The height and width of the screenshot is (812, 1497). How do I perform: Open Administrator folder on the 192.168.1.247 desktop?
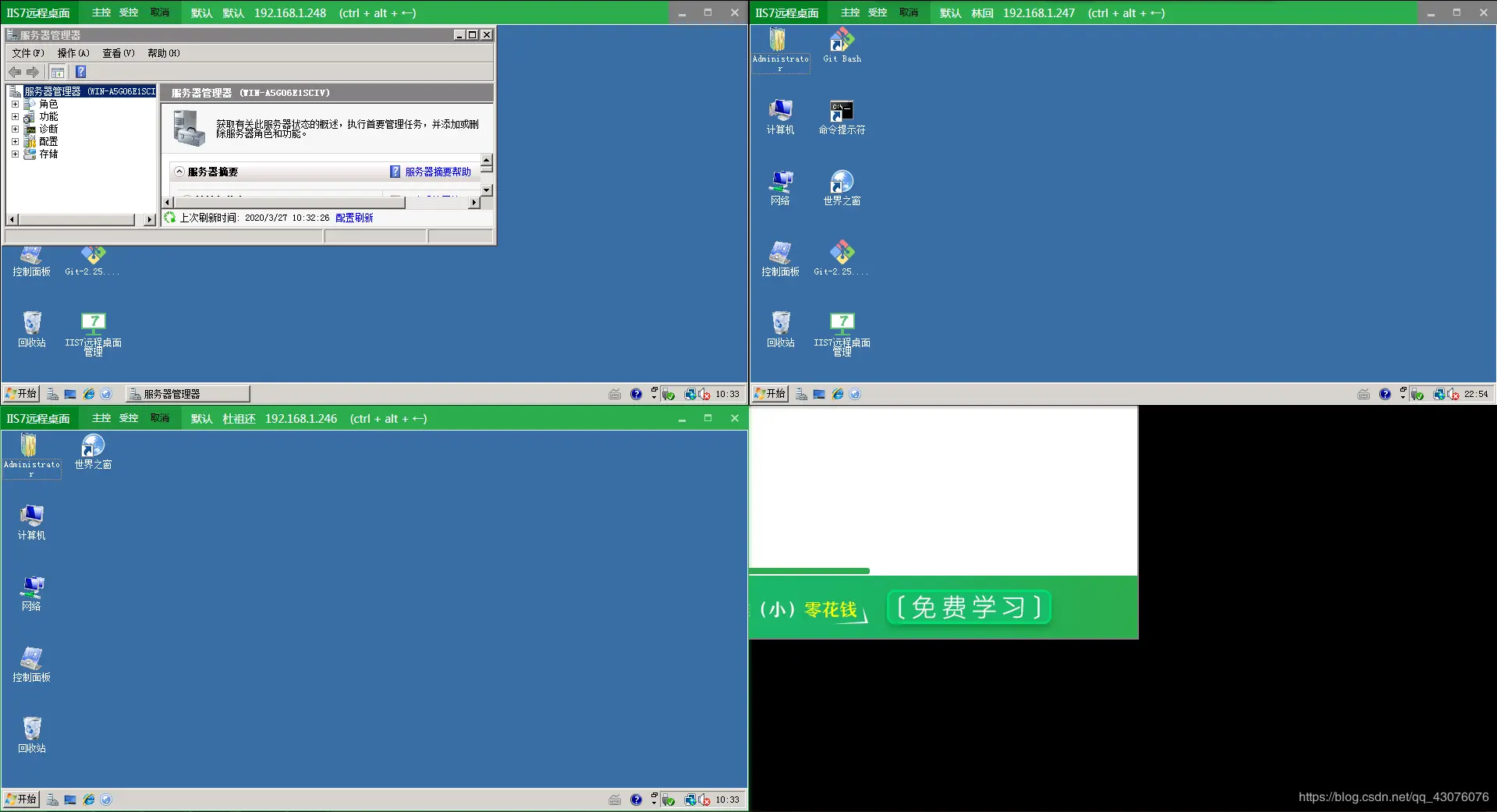point(780,50)
